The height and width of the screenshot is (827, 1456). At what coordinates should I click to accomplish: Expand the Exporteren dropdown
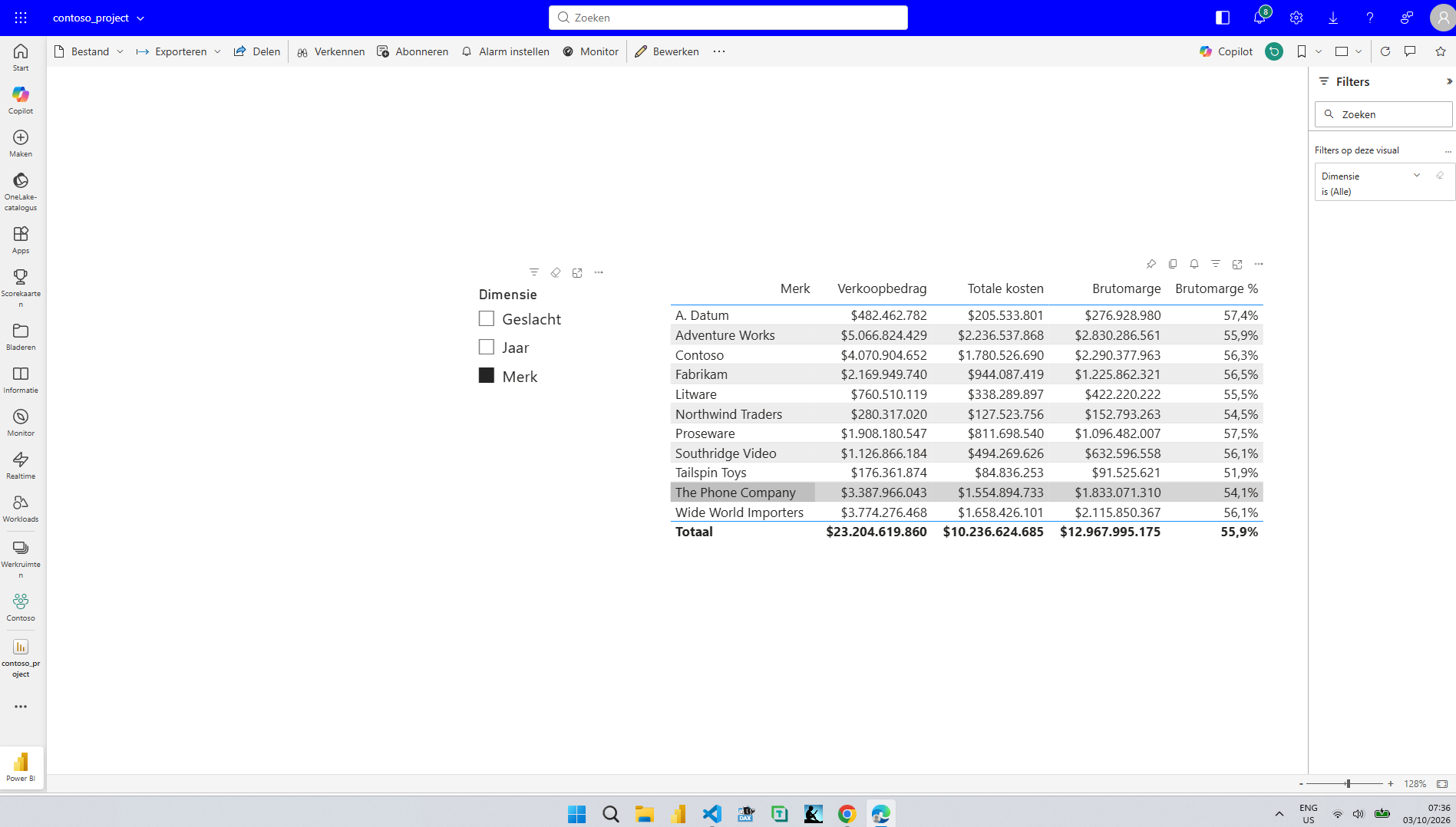click(x=217, y=51)
